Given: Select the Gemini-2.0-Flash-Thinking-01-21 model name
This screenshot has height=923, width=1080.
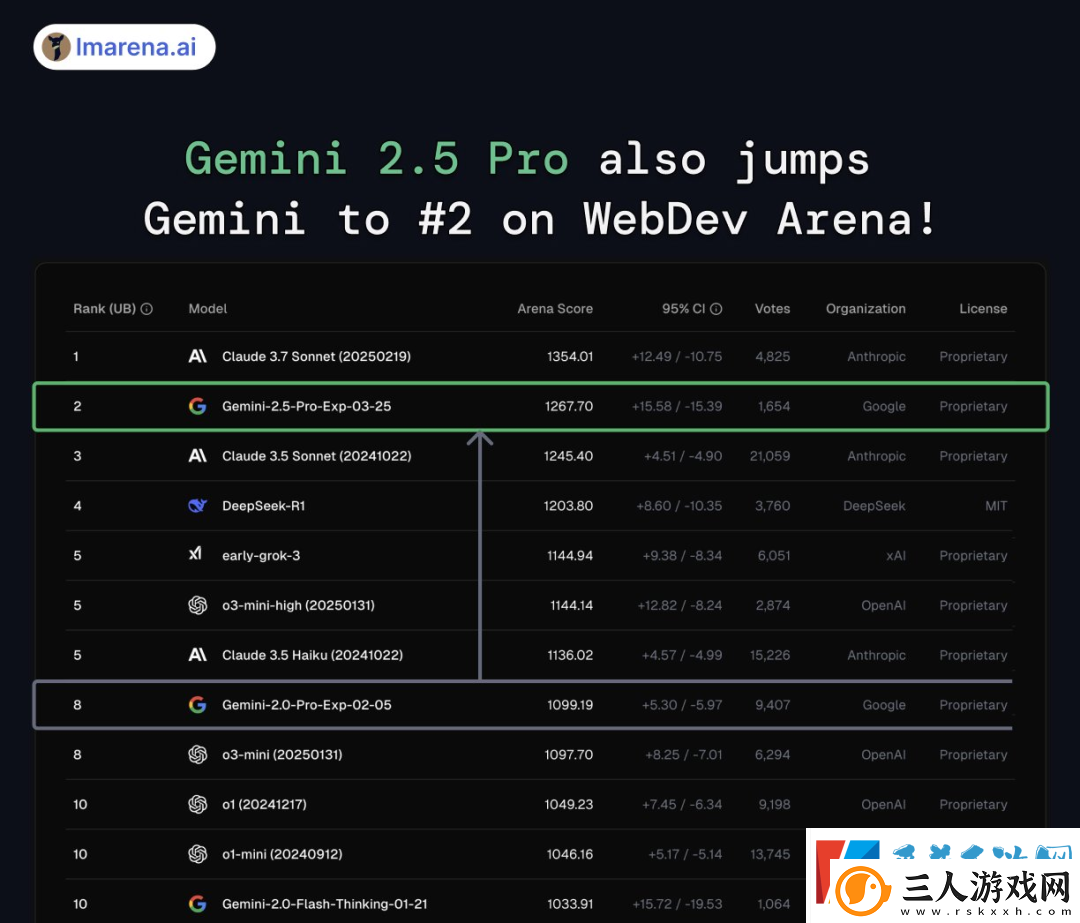Looking at the screenshot, I should click(324, 904).
